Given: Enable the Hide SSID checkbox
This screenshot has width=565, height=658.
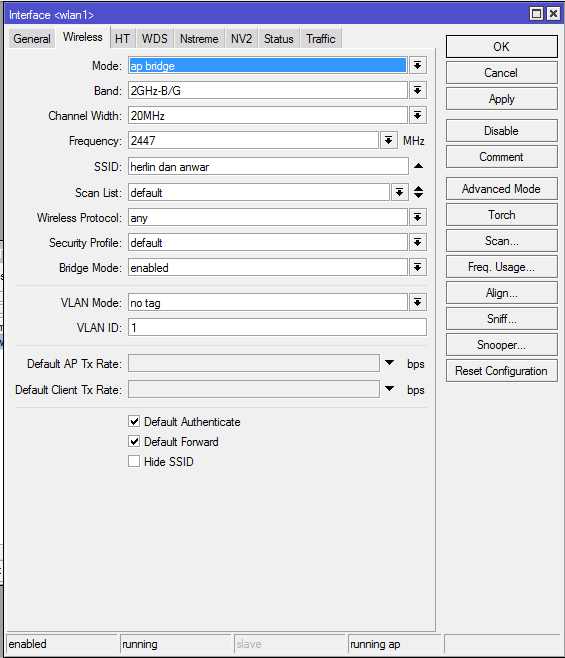Looking at the screenshot, I should [134, 462].
